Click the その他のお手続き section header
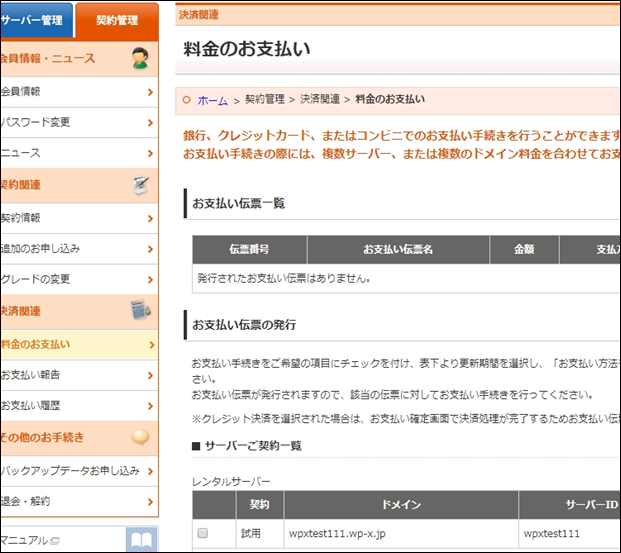This screenshot has width=621, height=553. [79, 438]
